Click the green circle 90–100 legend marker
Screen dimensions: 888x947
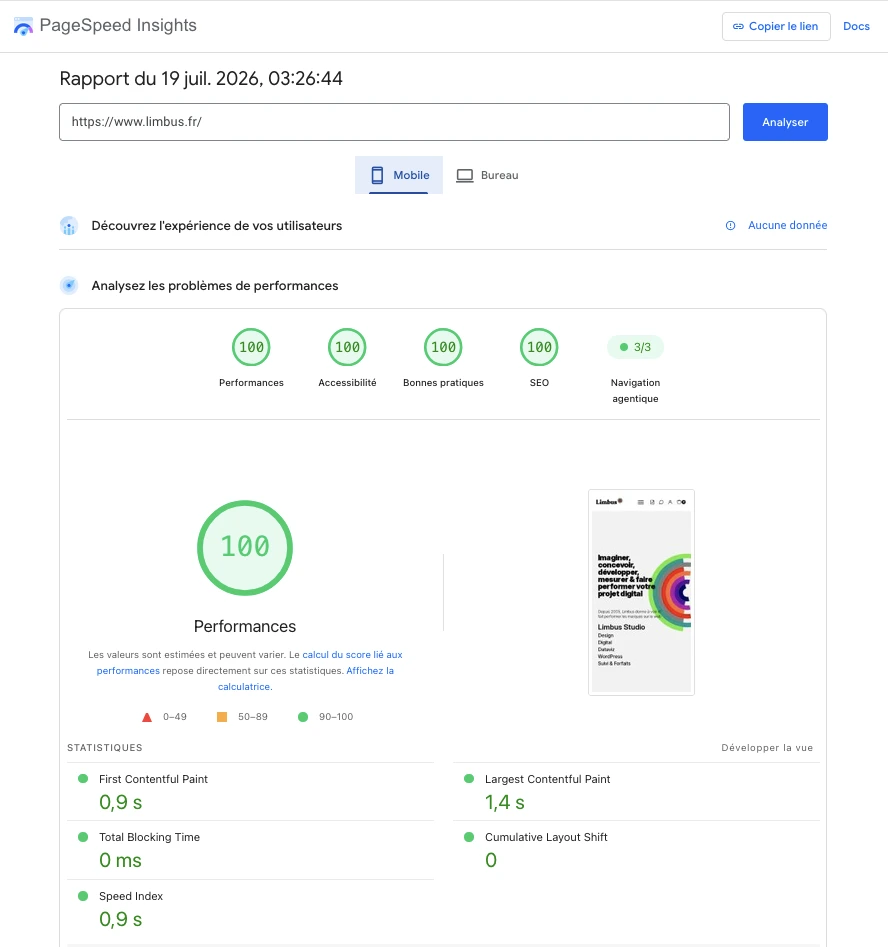303,717
